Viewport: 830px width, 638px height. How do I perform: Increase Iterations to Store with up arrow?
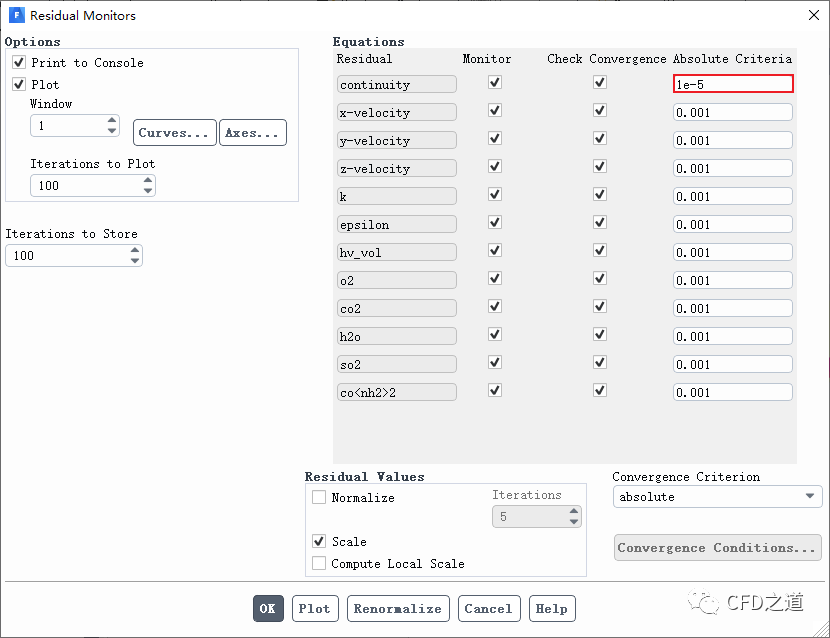[x=135, y=251]
